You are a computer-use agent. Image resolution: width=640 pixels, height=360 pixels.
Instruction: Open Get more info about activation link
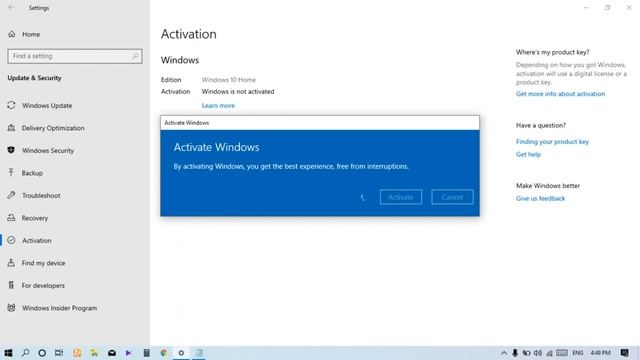pyautogui.click(x=560, y=94)
